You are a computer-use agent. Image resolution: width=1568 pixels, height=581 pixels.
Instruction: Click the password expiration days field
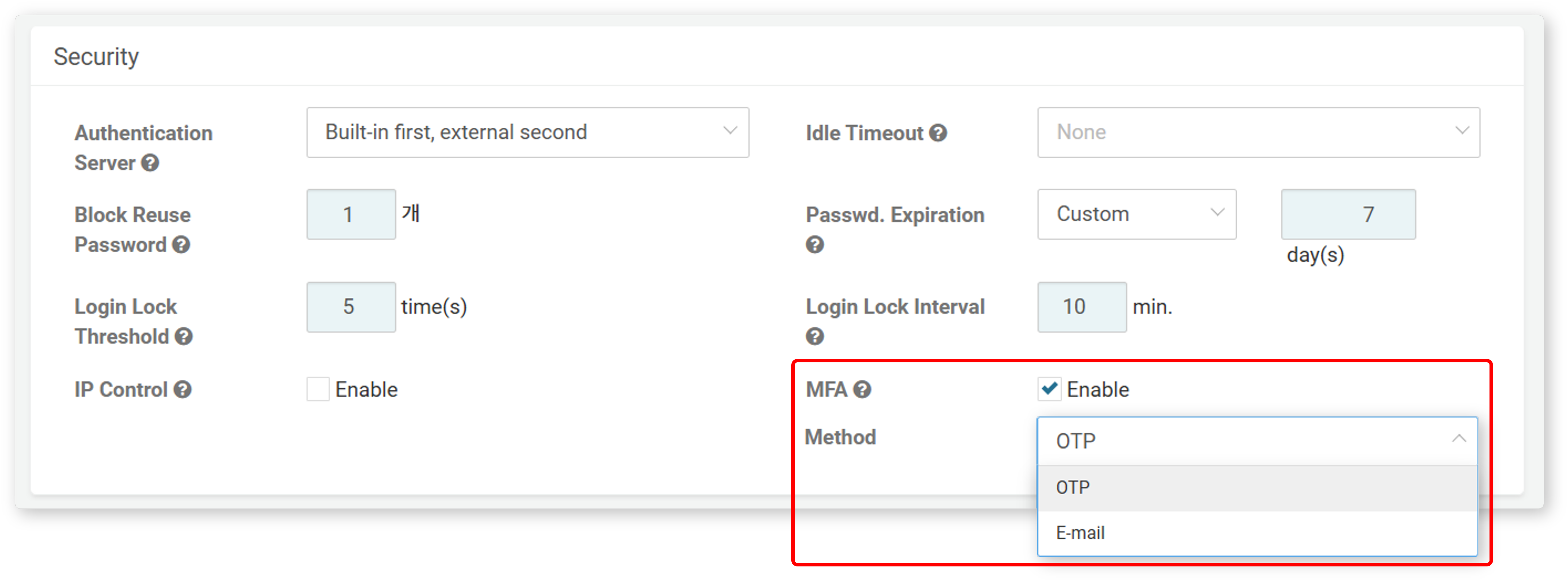pyautogui.click(x=1348, y=214)
